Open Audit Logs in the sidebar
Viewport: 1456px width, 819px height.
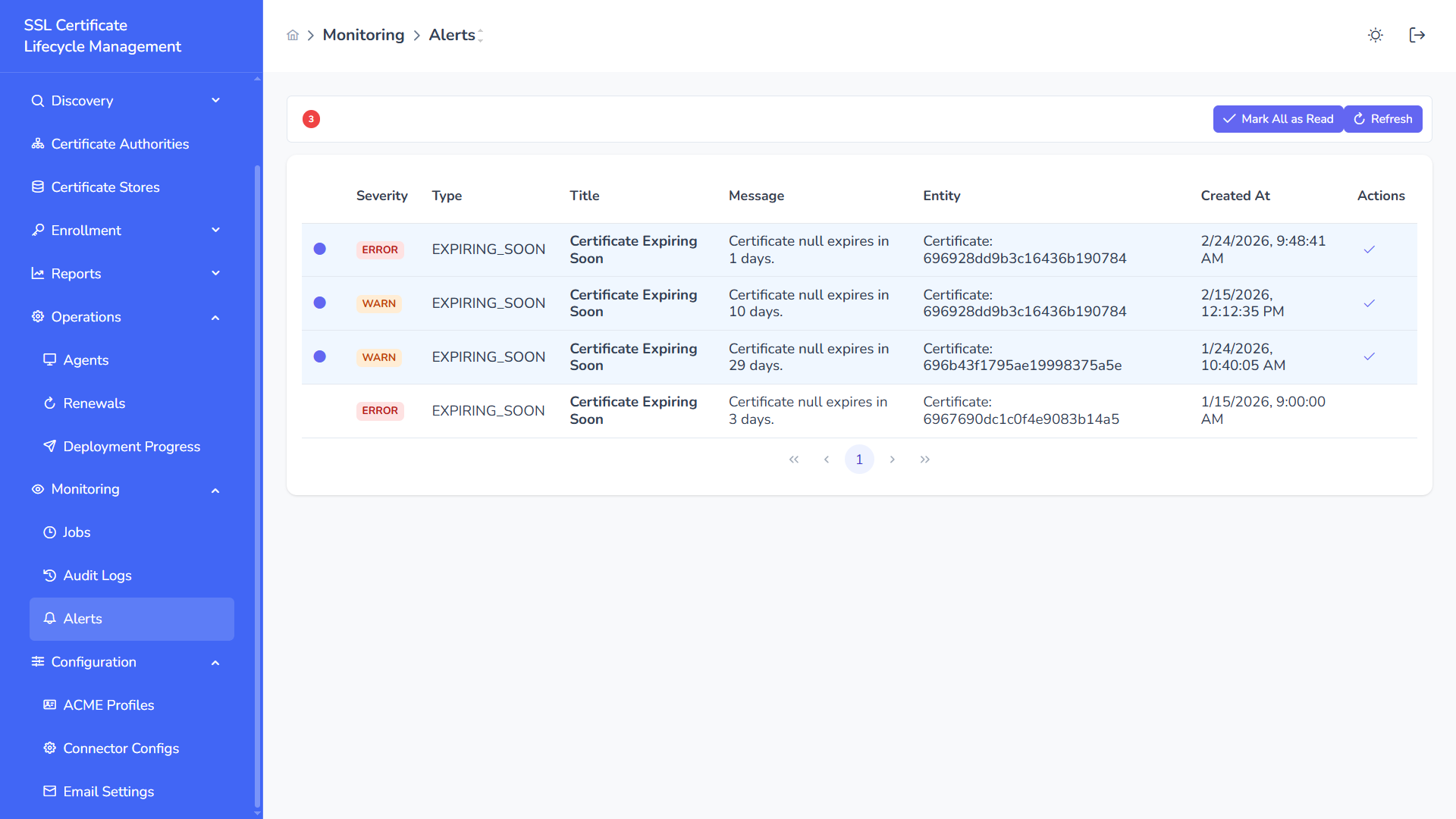[x=97, y=576]
